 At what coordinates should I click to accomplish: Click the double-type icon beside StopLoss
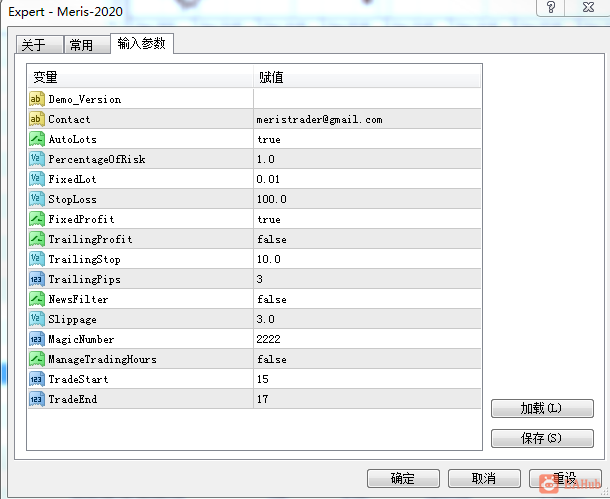click(37, 199)
